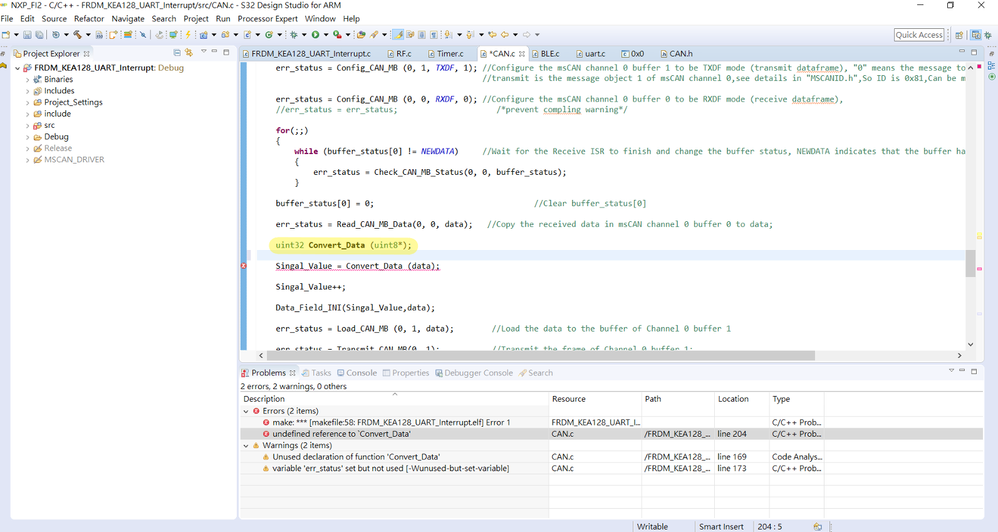Image resolution: width=998 pixels, height=532 pixels.
Task: Open the Refactor menu
Action: click(88, 18)
